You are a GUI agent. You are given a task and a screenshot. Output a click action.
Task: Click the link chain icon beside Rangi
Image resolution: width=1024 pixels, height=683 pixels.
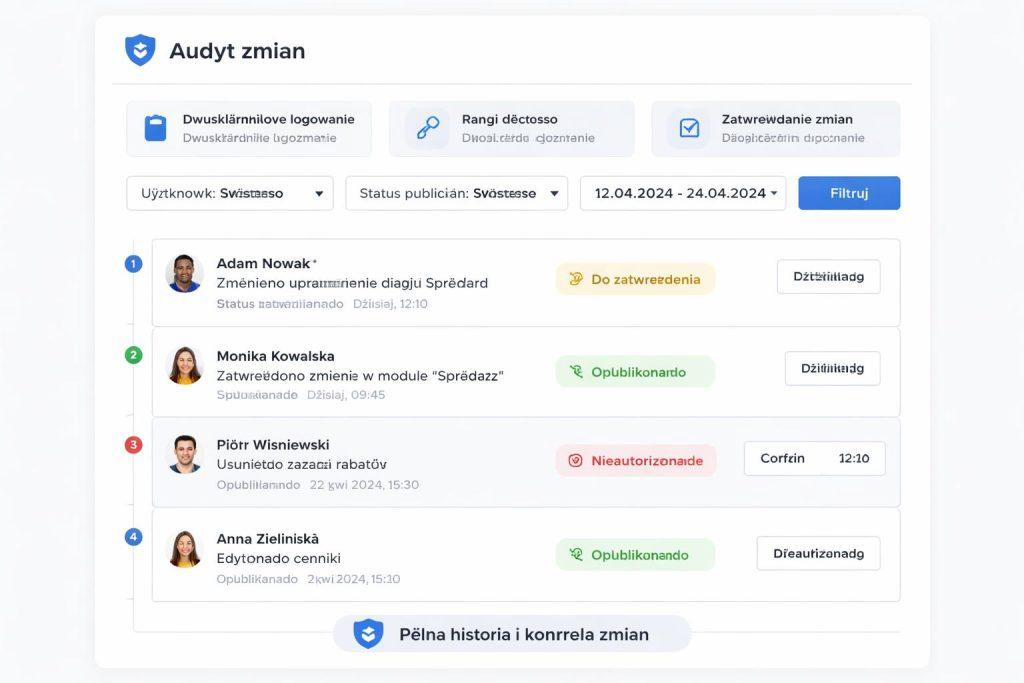click(x=428, y=128)
